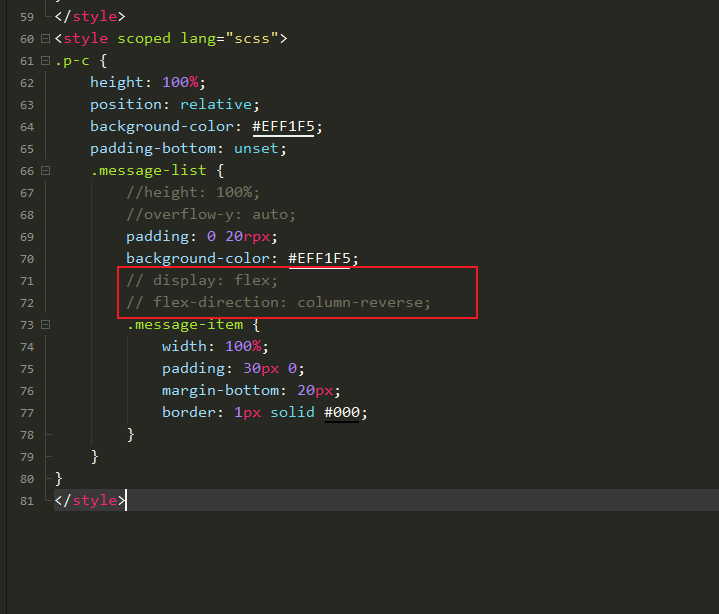Click line number 81 in the gutter

(27, 501)
